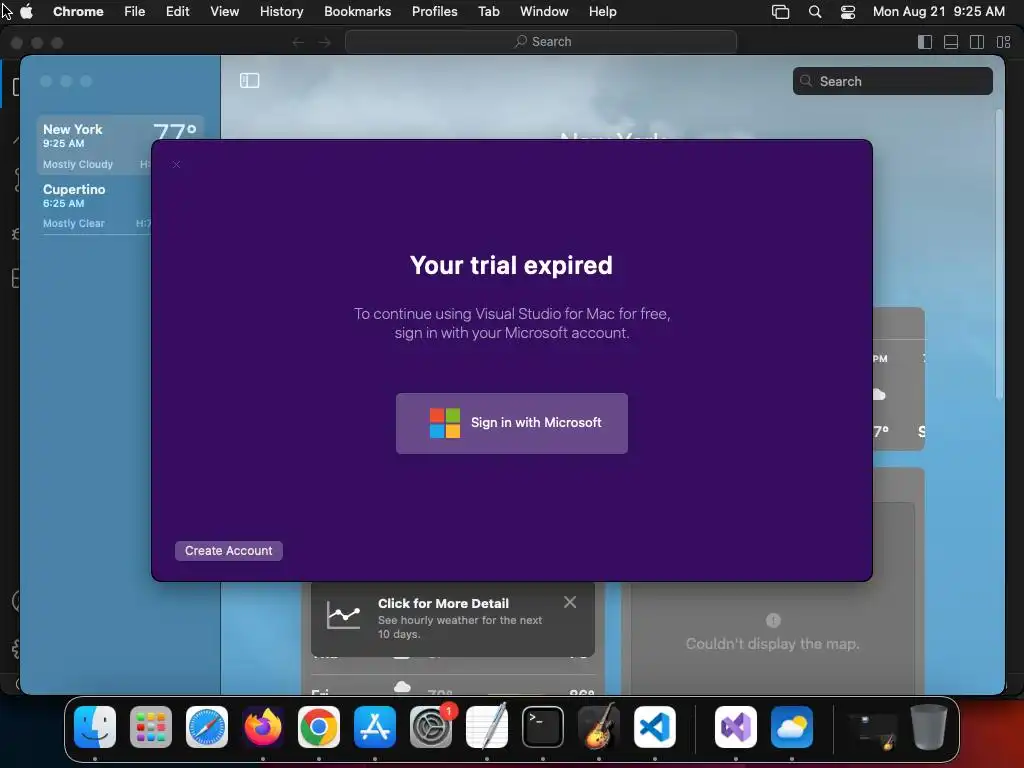
Task: Toggle the VS Code secondary sidebar layout icon
Action: click(x=977, y=42)
